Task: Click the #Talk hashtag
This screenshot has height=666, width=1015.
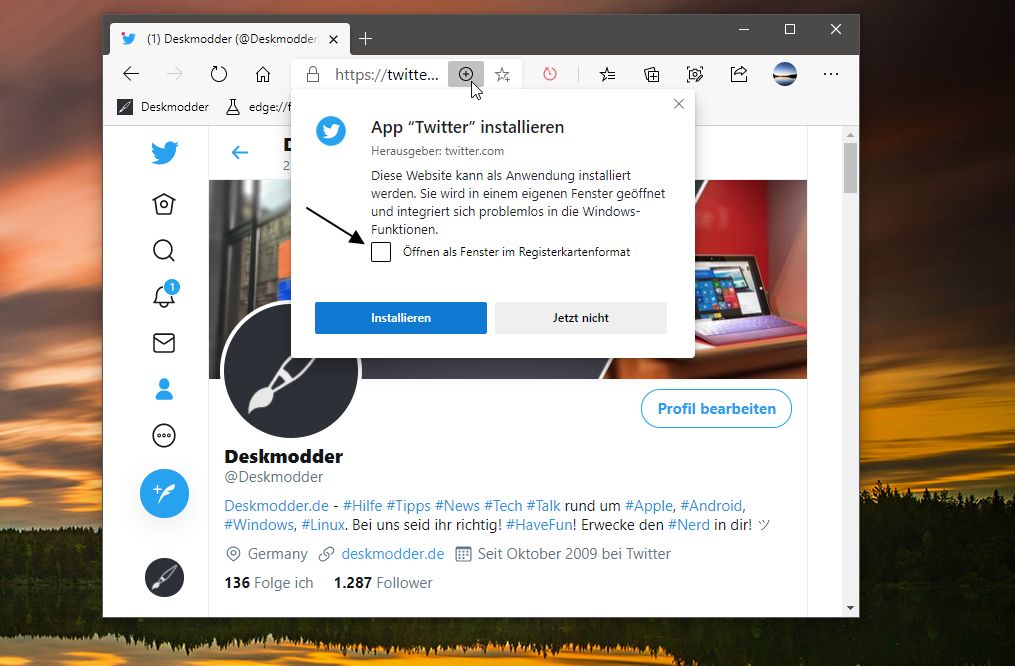Action: coord(543,505)
